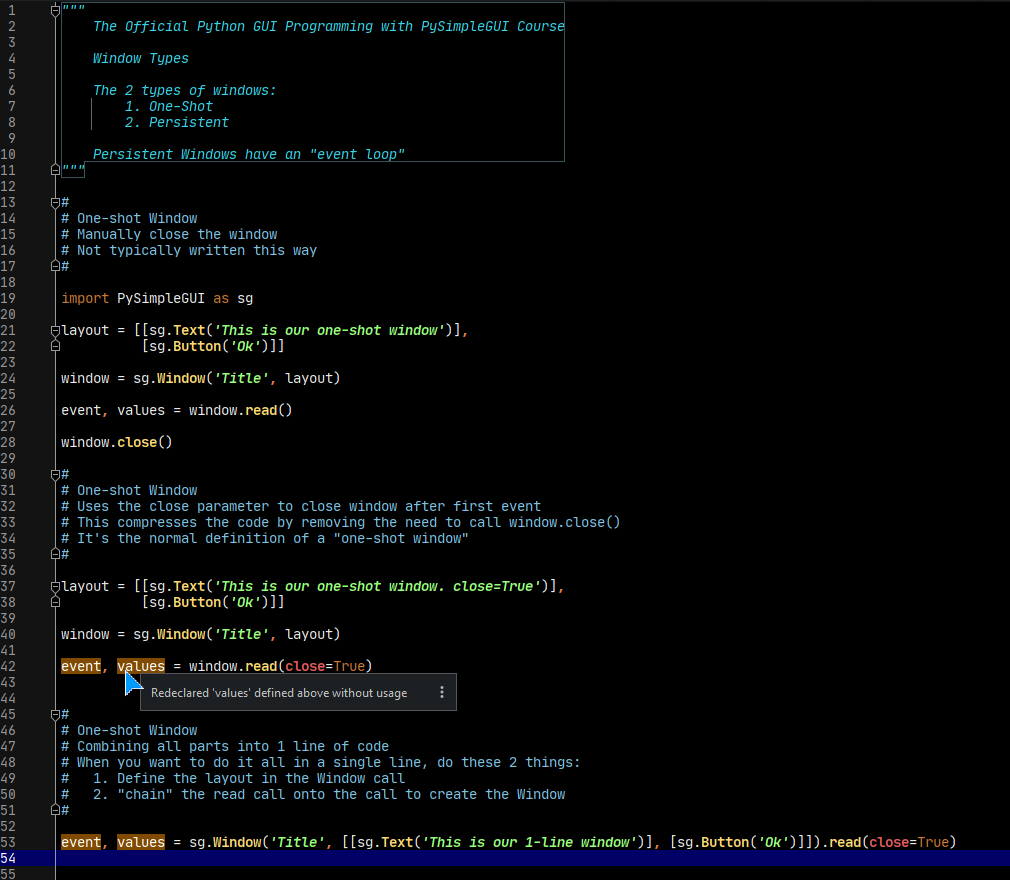Place cursor on the import PySimpleGUI statement
1010x880 pixels.
[155, 298]
